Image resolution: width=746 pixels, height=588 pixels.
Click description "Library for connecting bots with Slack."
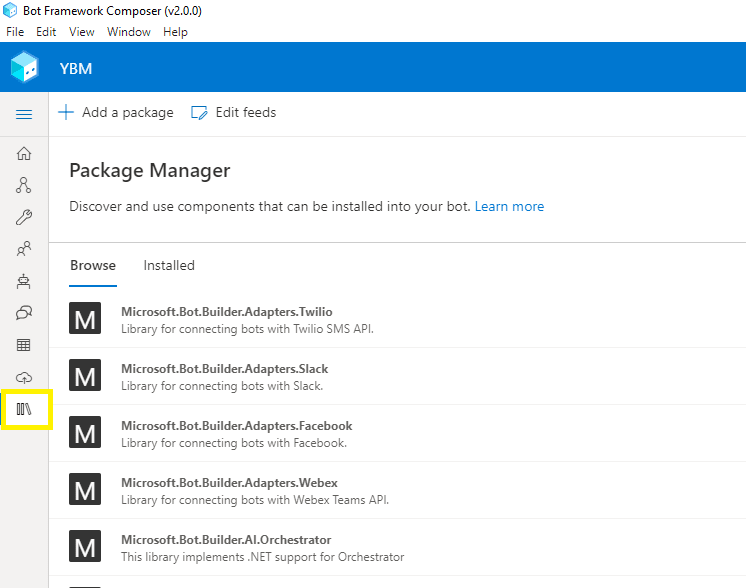click(222, 386)
